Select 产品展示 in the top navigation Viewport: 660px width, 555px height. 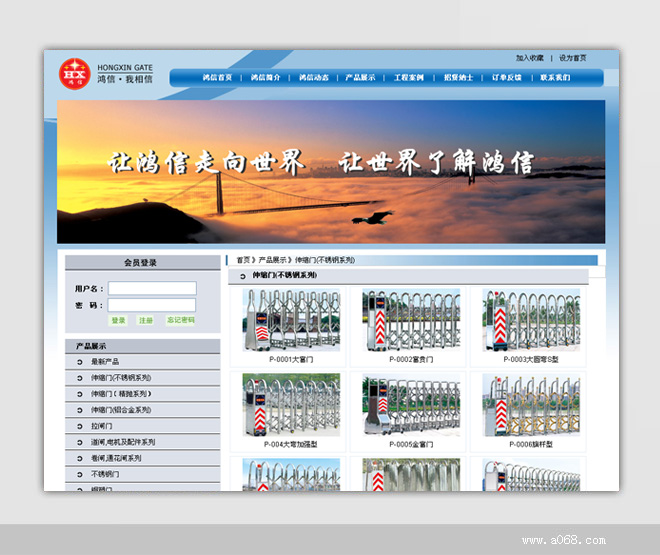[x=360, y=77]
